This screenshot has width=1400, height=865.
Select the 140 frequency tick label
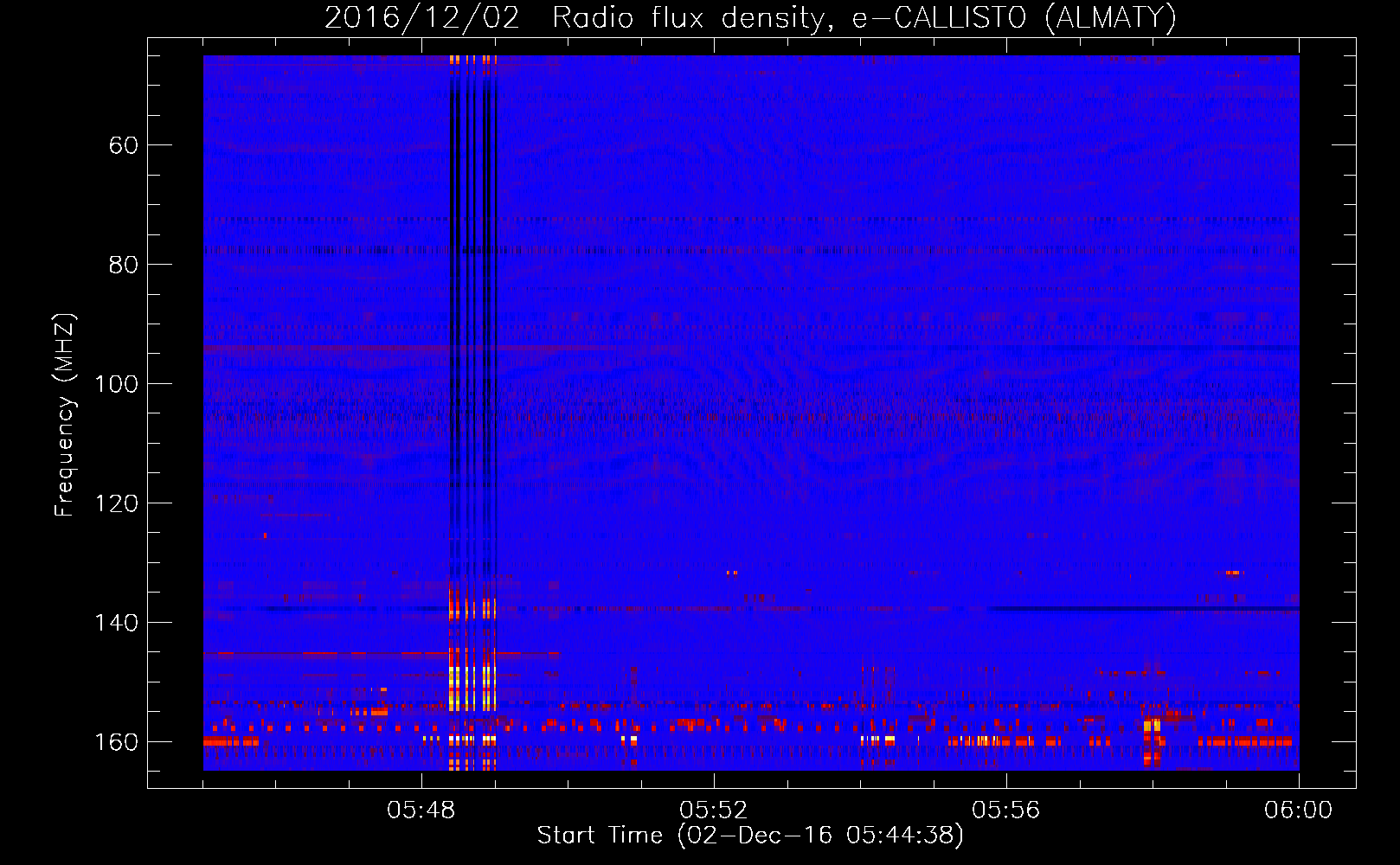(117, 623)
